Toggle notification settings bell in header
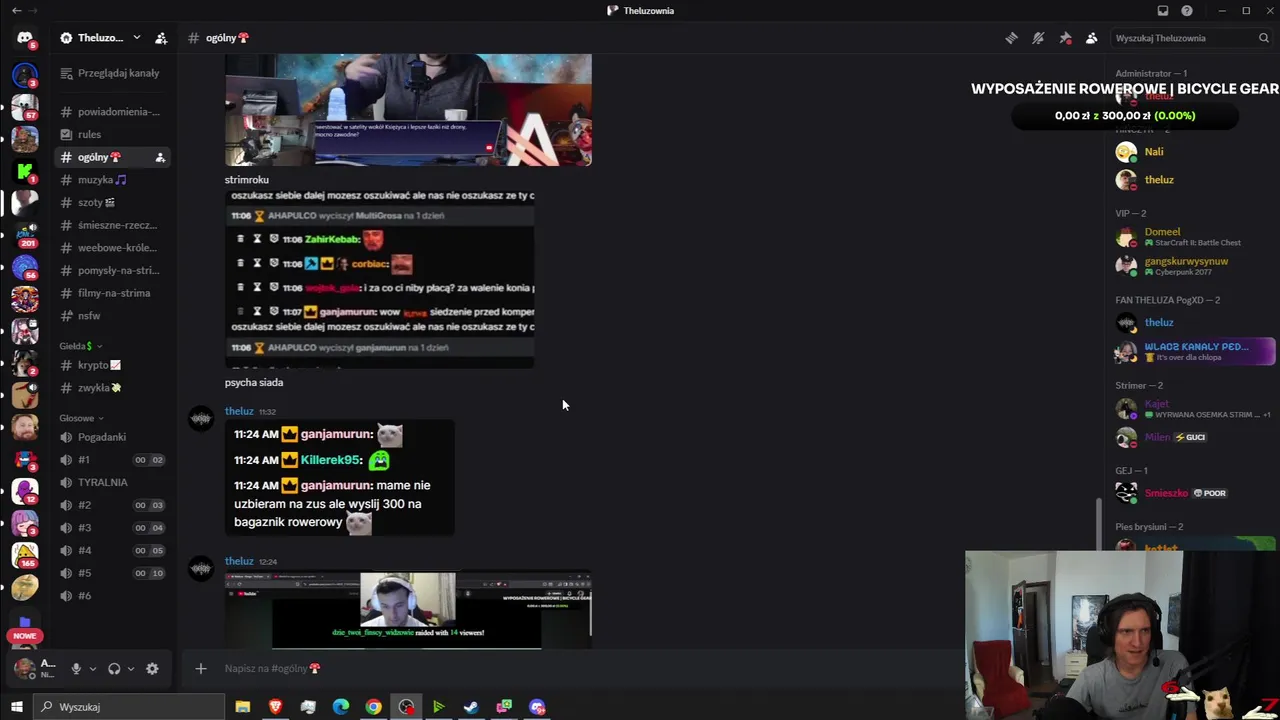The image size is (1280, 720). click(x=1038, y=38)
